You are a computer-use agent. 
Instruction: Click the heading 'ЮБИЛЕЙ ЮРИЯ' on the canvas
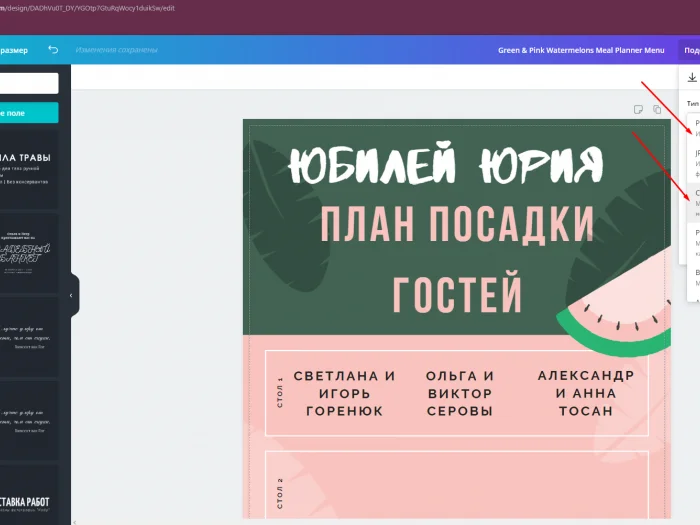(445, 162)
